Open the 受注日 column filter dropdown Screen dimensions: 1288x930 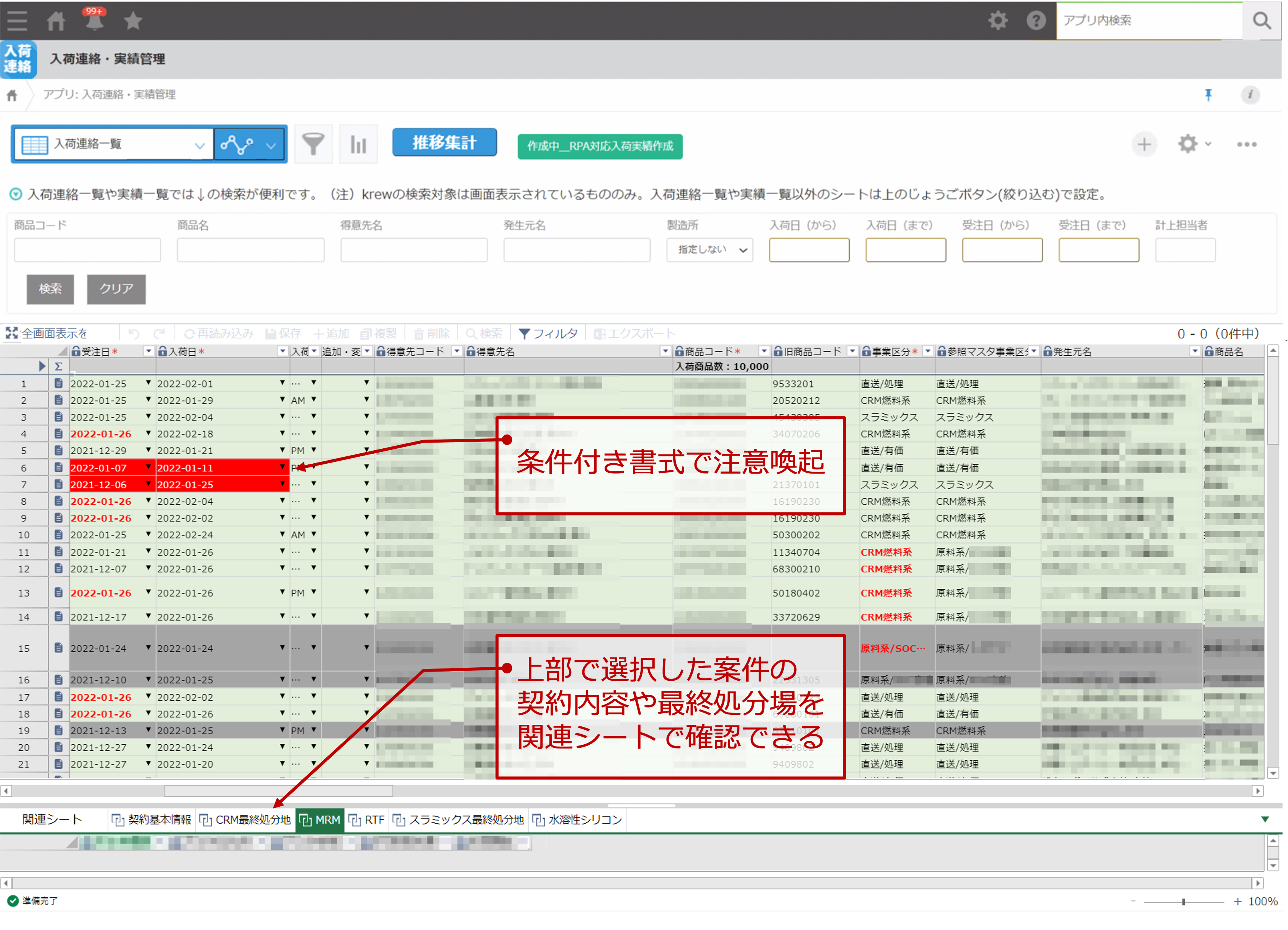(x=148, y=351)
